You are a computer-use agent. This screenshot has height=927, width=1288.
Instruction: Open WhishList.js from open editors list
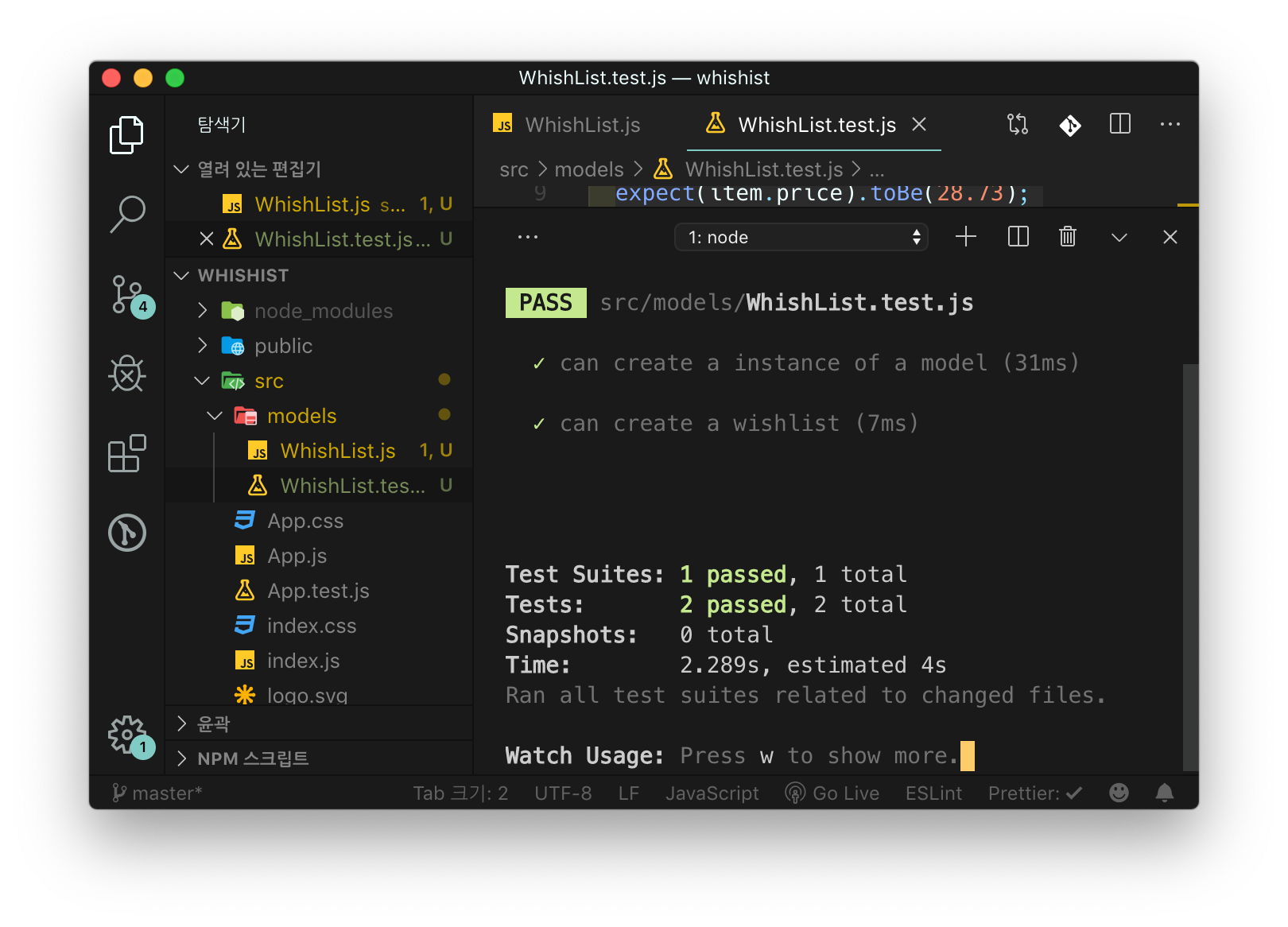(318, 204)
